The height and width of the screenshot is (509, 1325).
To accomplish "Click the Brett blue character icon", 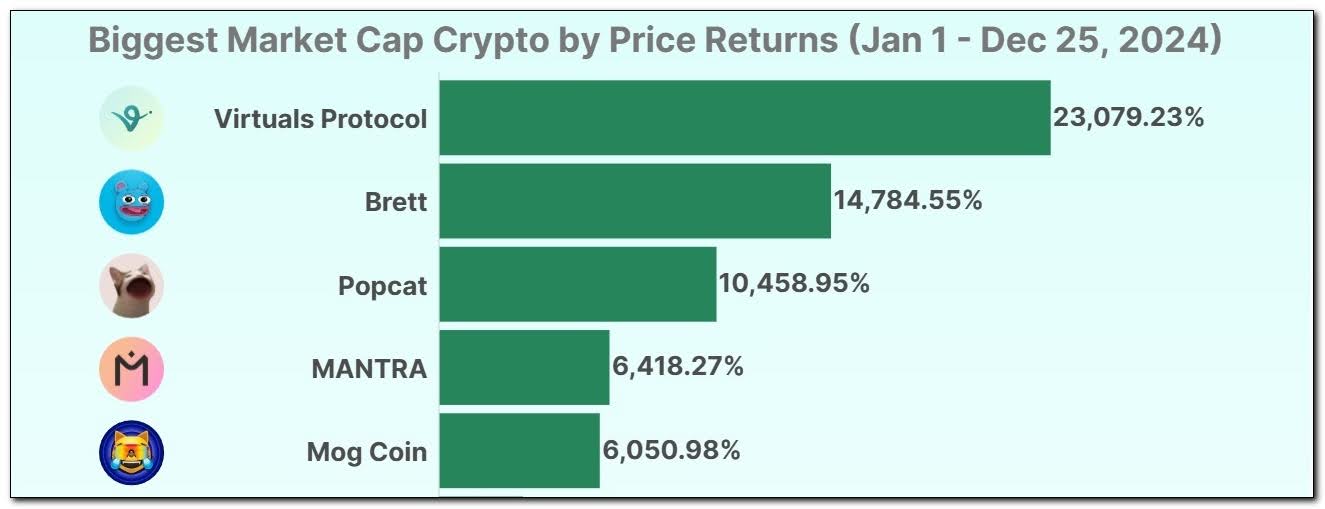I will [x=131, y=202].
